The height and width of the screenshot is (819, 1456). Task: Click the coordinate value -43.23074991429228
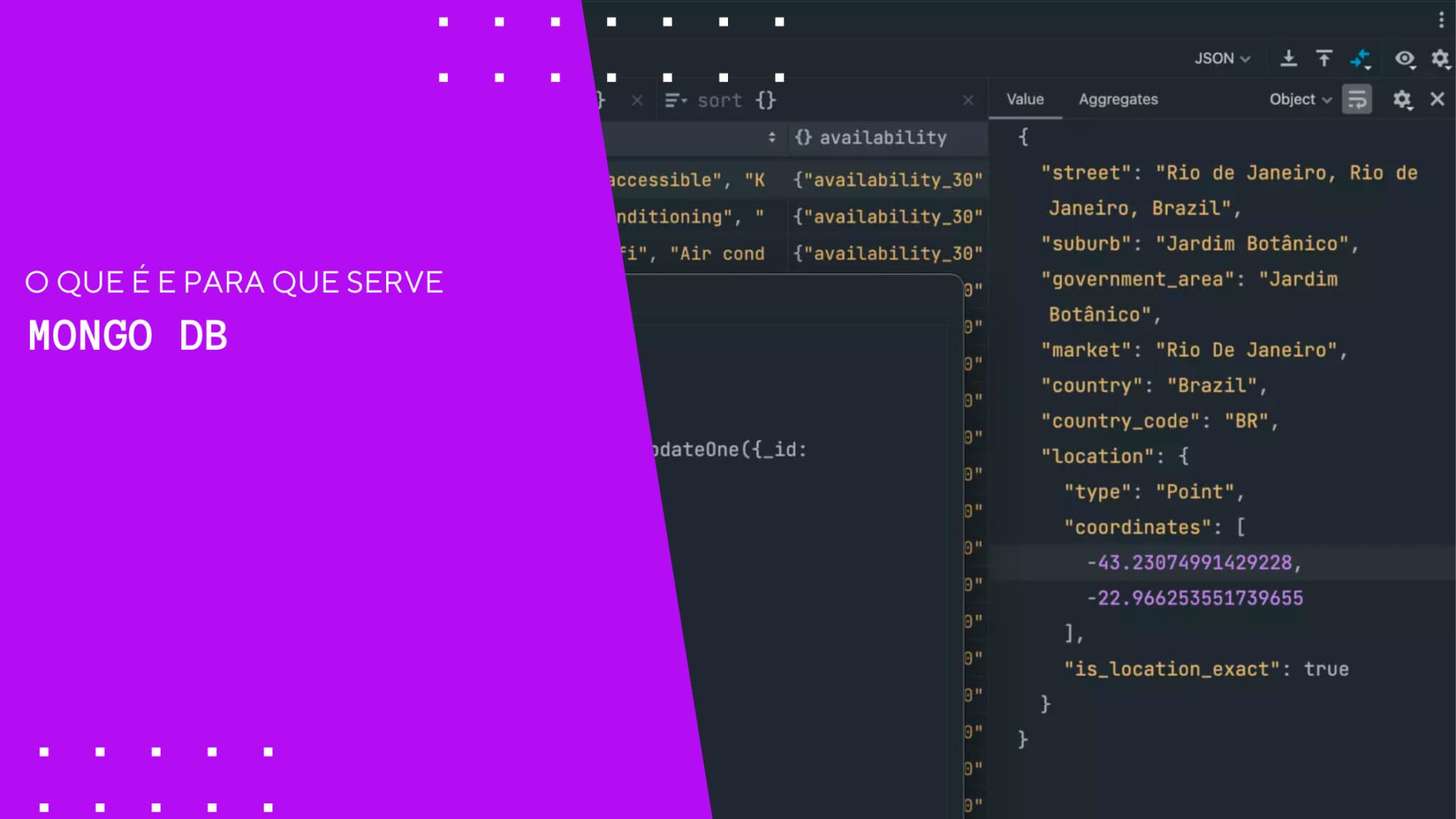[x=1189, y=563]
